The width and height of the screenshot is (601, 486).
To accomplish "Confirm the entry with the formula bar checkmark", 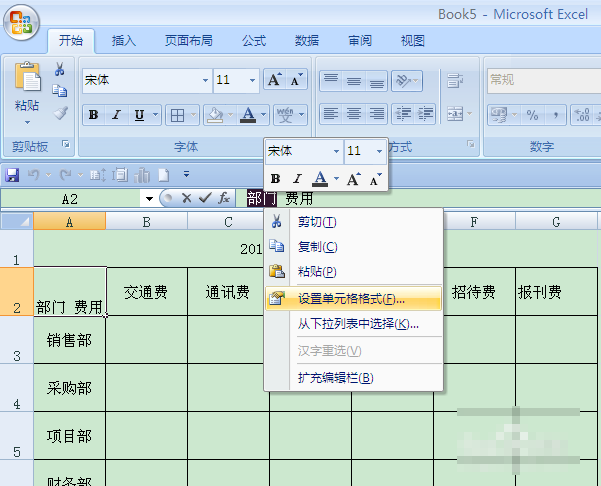I will pyautogui.click(x=205, y=198).
